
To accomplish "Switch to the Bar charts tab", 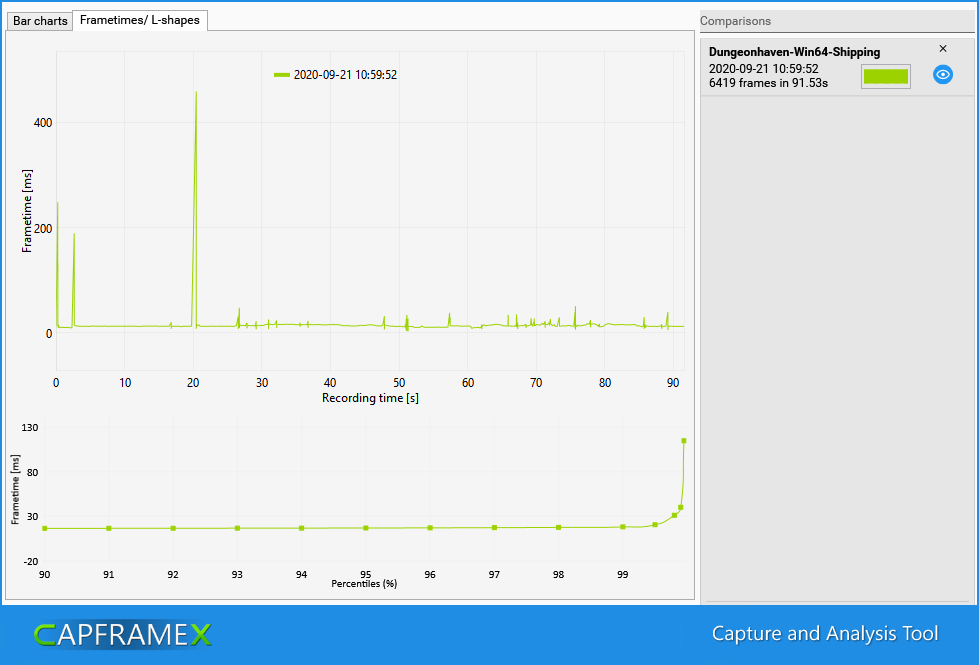I will [39, 21].
